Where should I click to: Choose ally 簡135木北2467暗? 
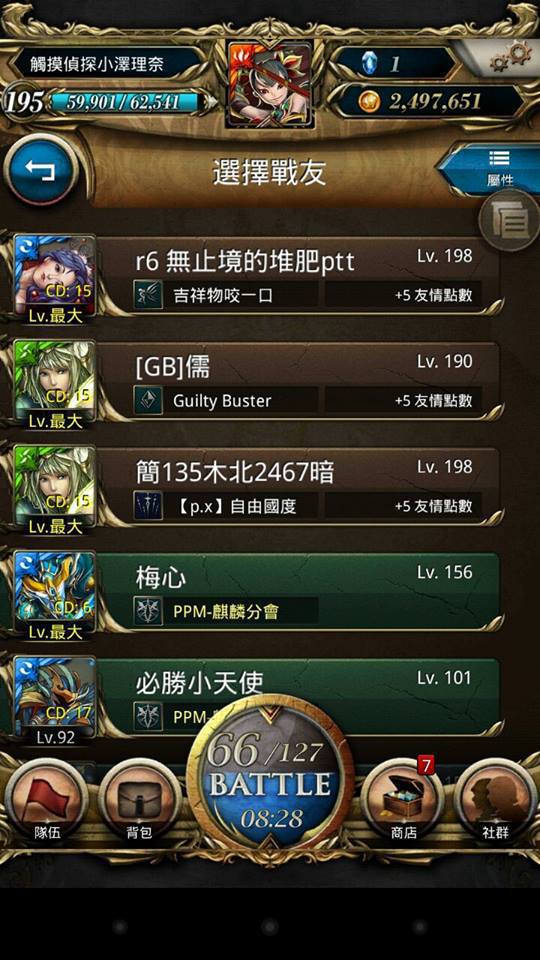[x=257, y=487]
